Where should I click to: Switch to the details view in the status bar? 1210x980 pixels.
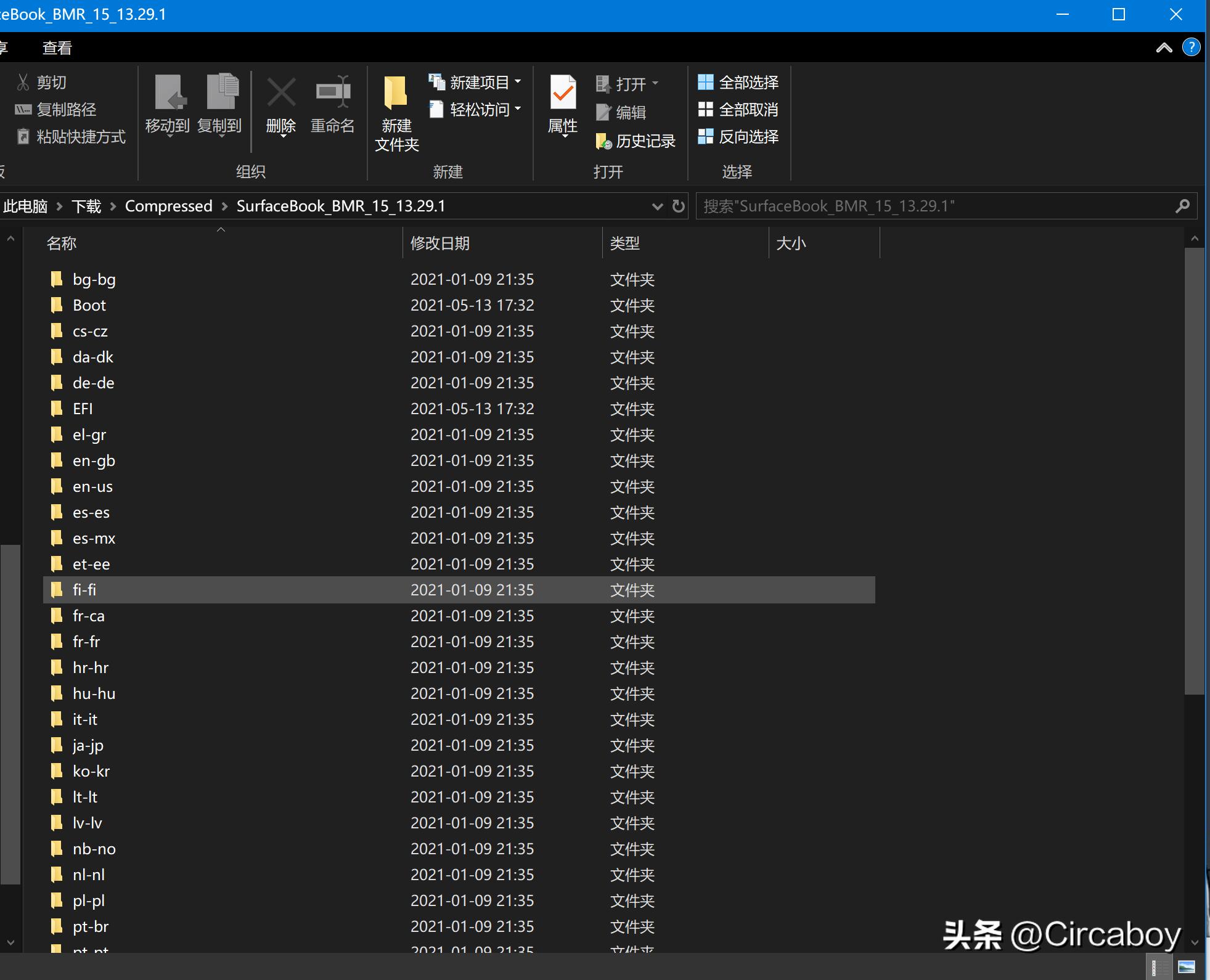[x=1159, y=966]
